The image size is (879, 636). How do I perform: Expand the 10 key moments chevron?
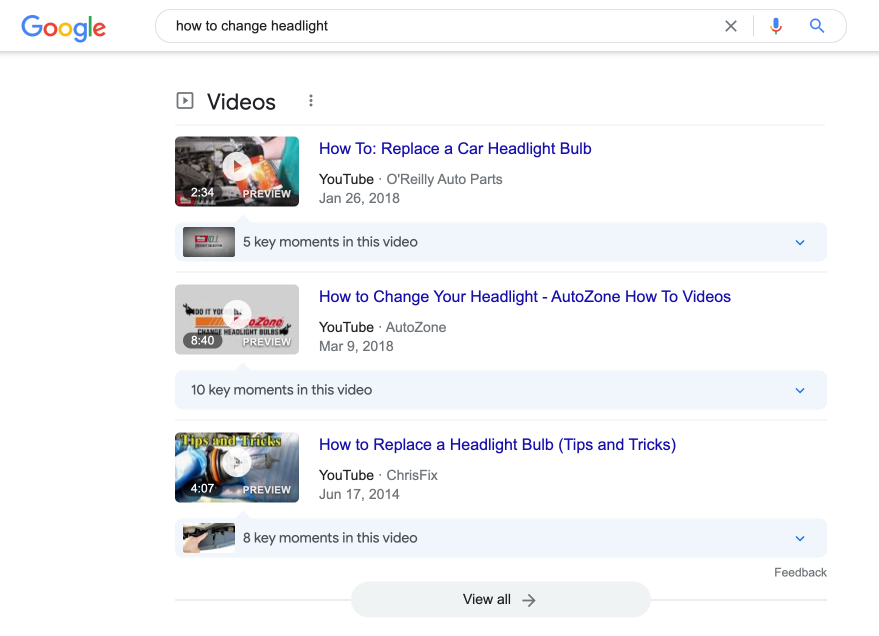pos(800,390)
